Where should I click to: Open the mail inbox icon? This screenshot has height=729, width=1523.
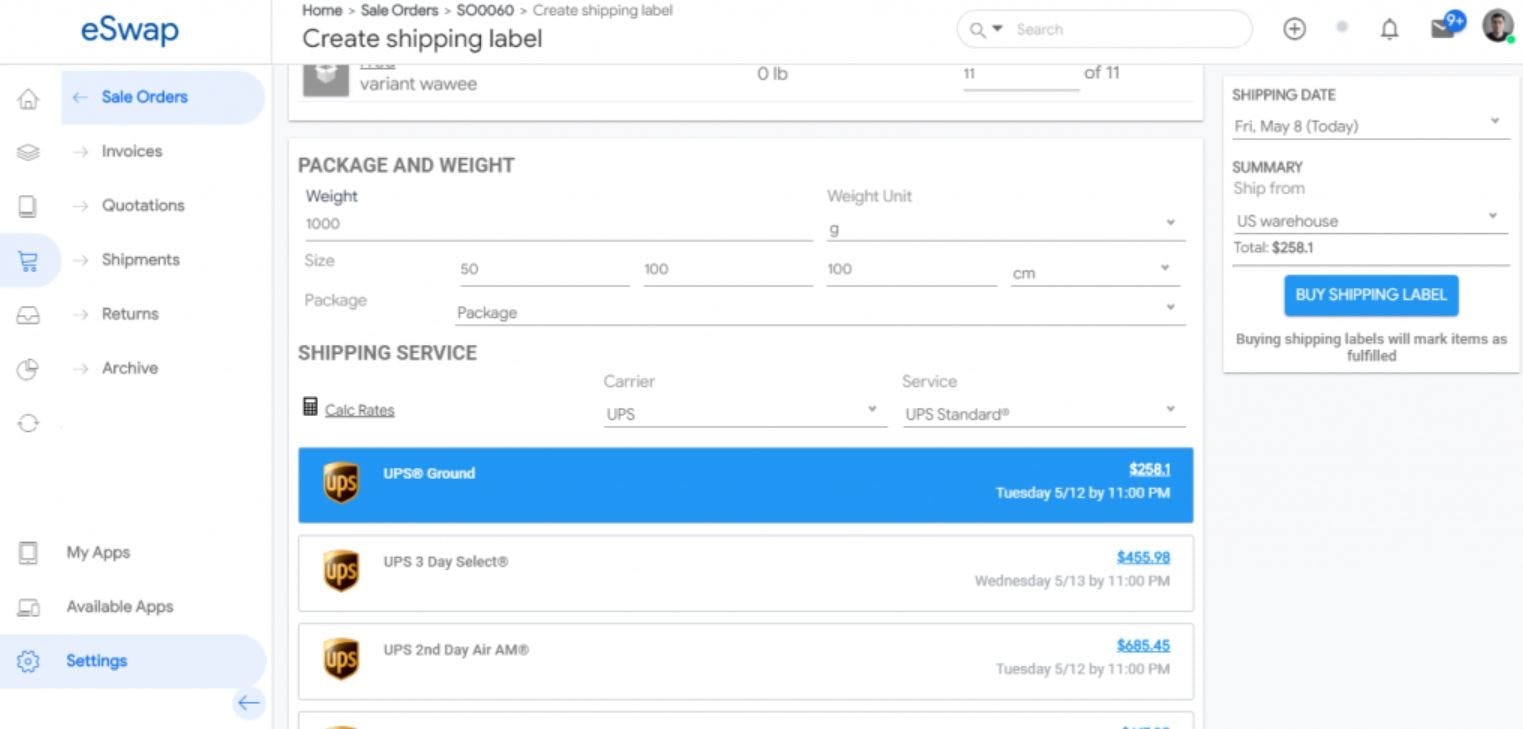point(1443,28)
